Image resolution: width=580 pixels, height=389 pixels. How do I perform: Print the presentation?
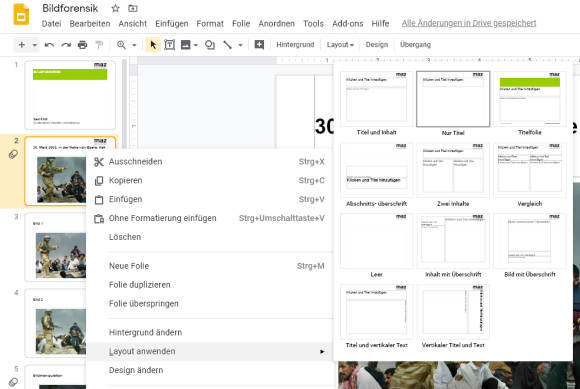point(82,45)
